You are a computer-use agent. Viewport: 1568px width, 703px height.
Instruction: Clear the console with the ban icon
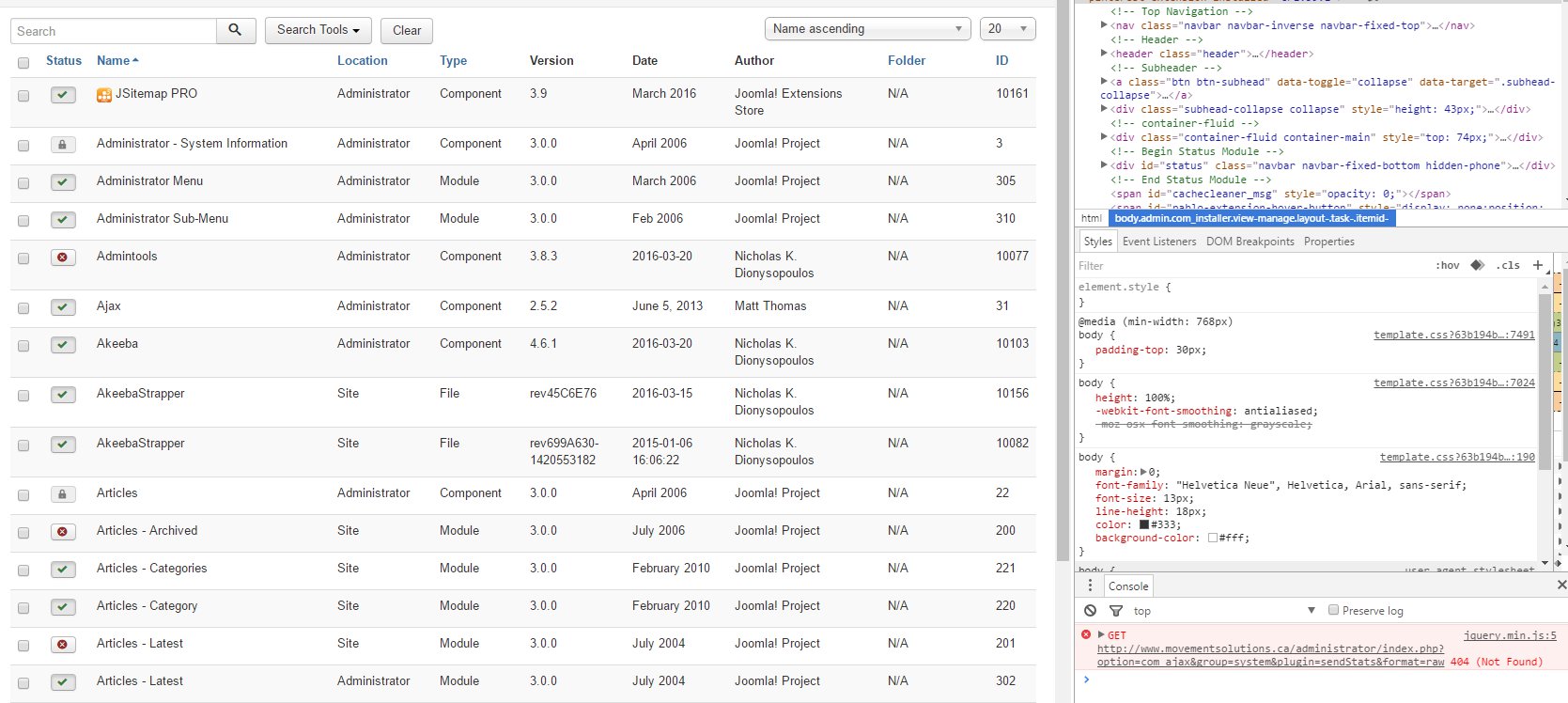coord(1090,611)
